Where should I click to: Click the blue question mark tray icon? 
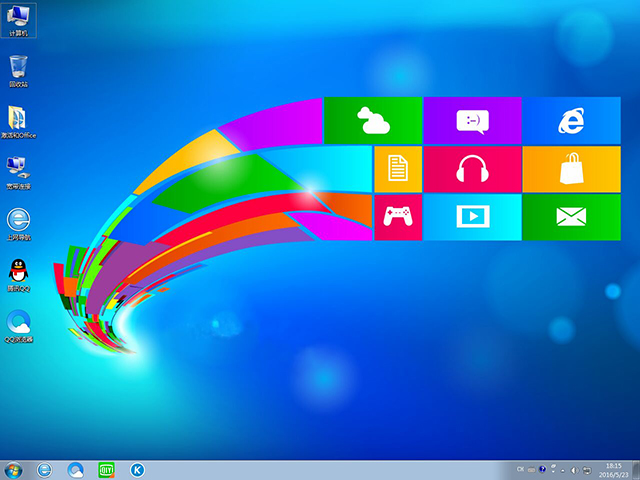[542, 469]
